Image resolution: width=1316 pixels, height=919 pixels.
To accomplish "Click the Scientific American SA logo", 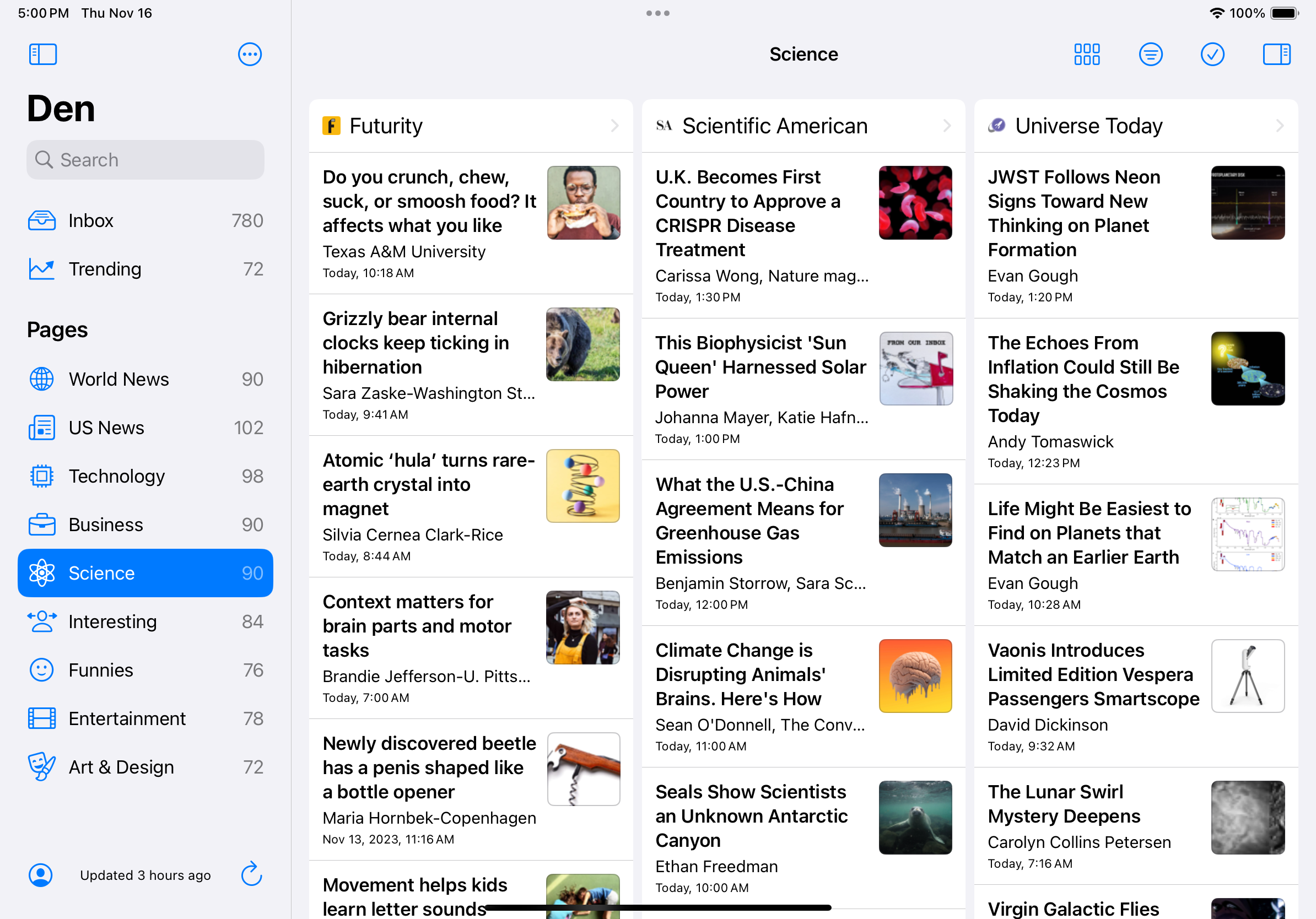I will (664, 126).
